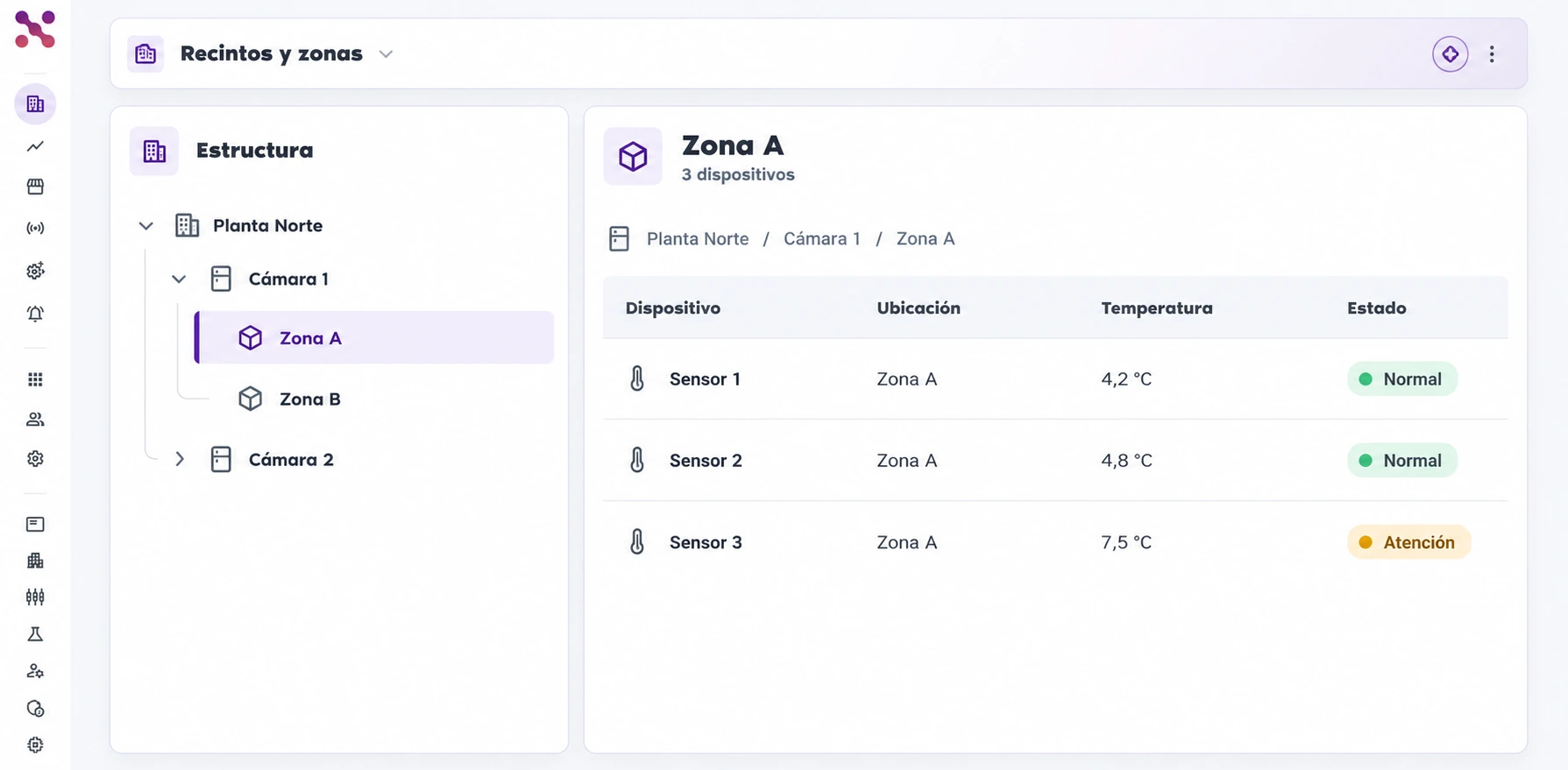The height and width of the screenshot is (770, 1568).
Task: Collapse the Cámara 1 tree node
Action: pyautogui.click(x=179, y=279)
